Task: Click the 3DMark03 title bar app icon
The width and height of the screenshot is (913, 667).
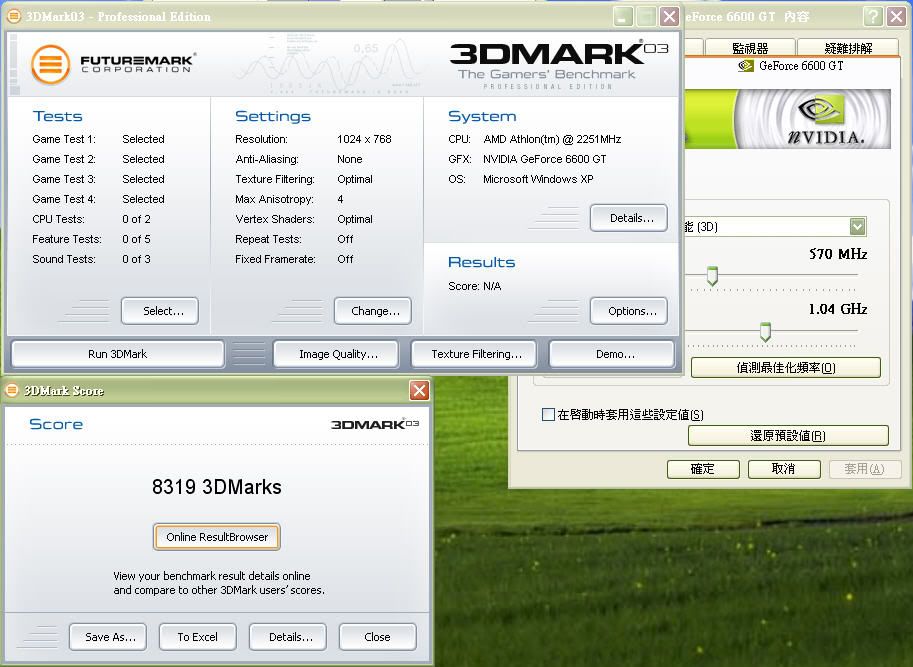Action: tap(13, 16)
